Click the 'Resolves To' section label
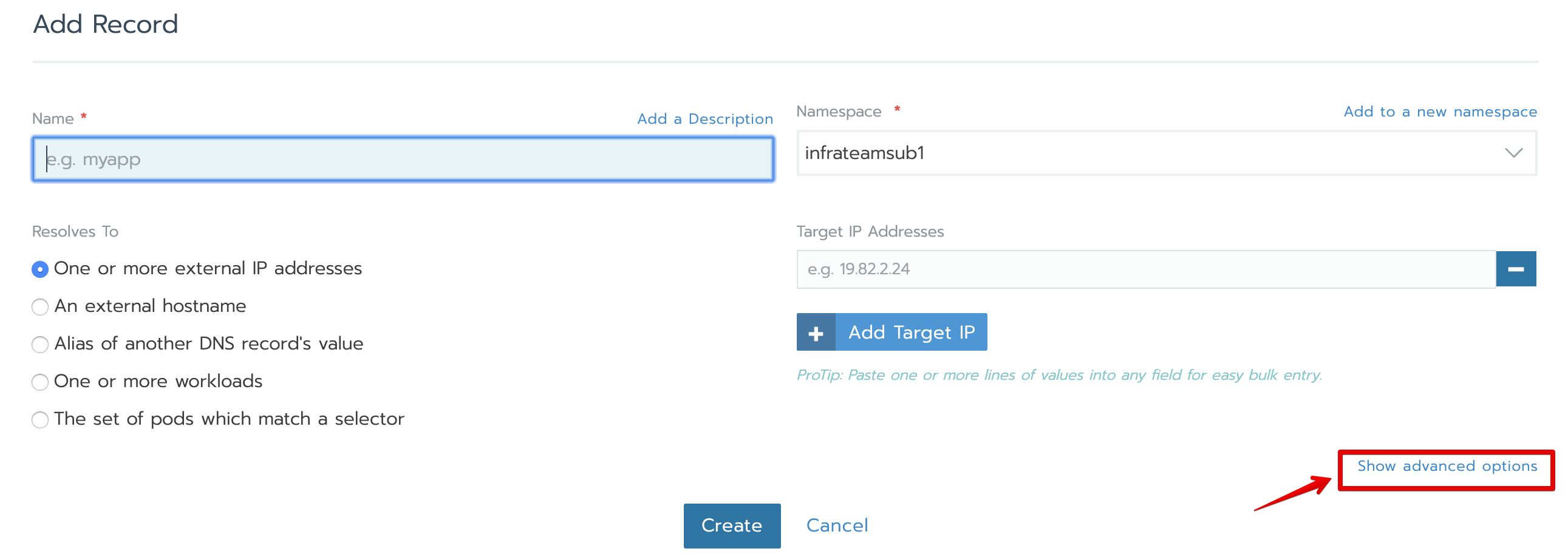 (75, 232)
